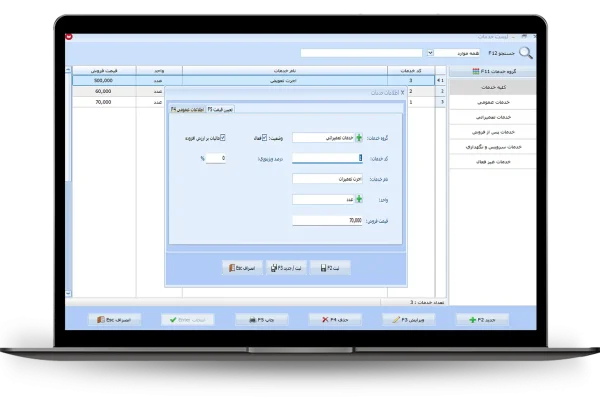Close the service info dialog via X
Screen dimensions: 600x400
402,93
